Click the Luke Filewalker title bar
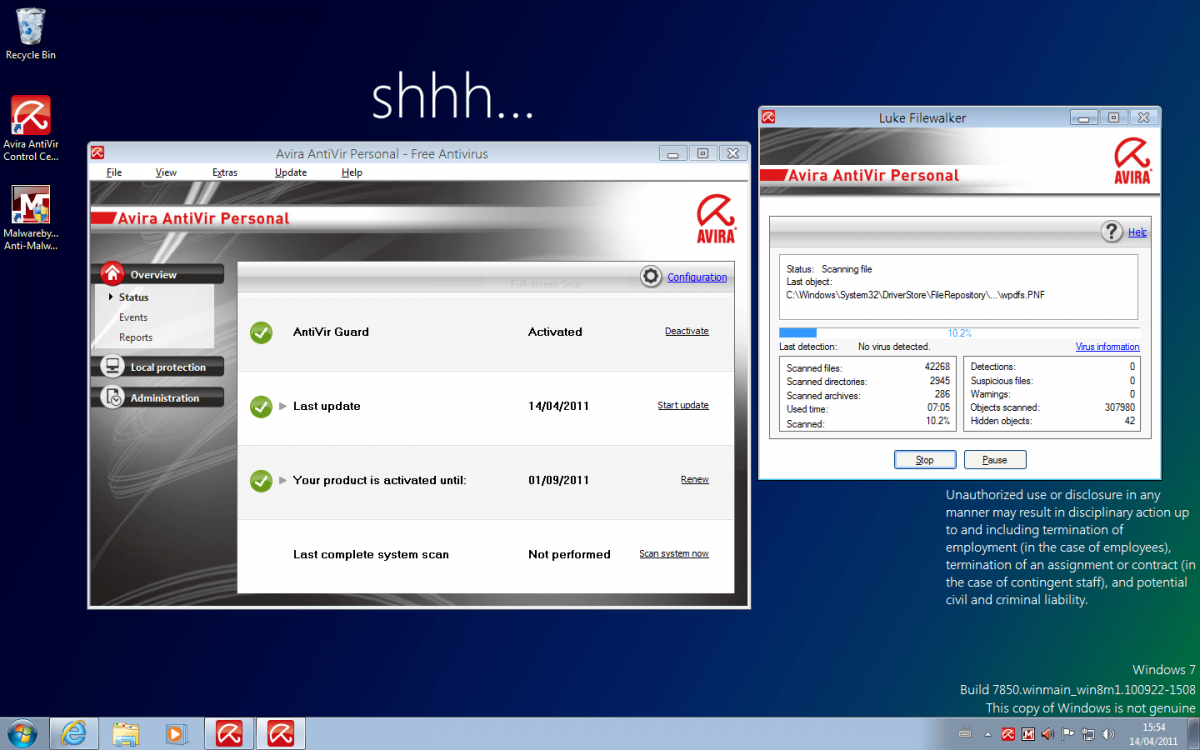Viewport: 1200px width, 750px height. tap(922, 118)
